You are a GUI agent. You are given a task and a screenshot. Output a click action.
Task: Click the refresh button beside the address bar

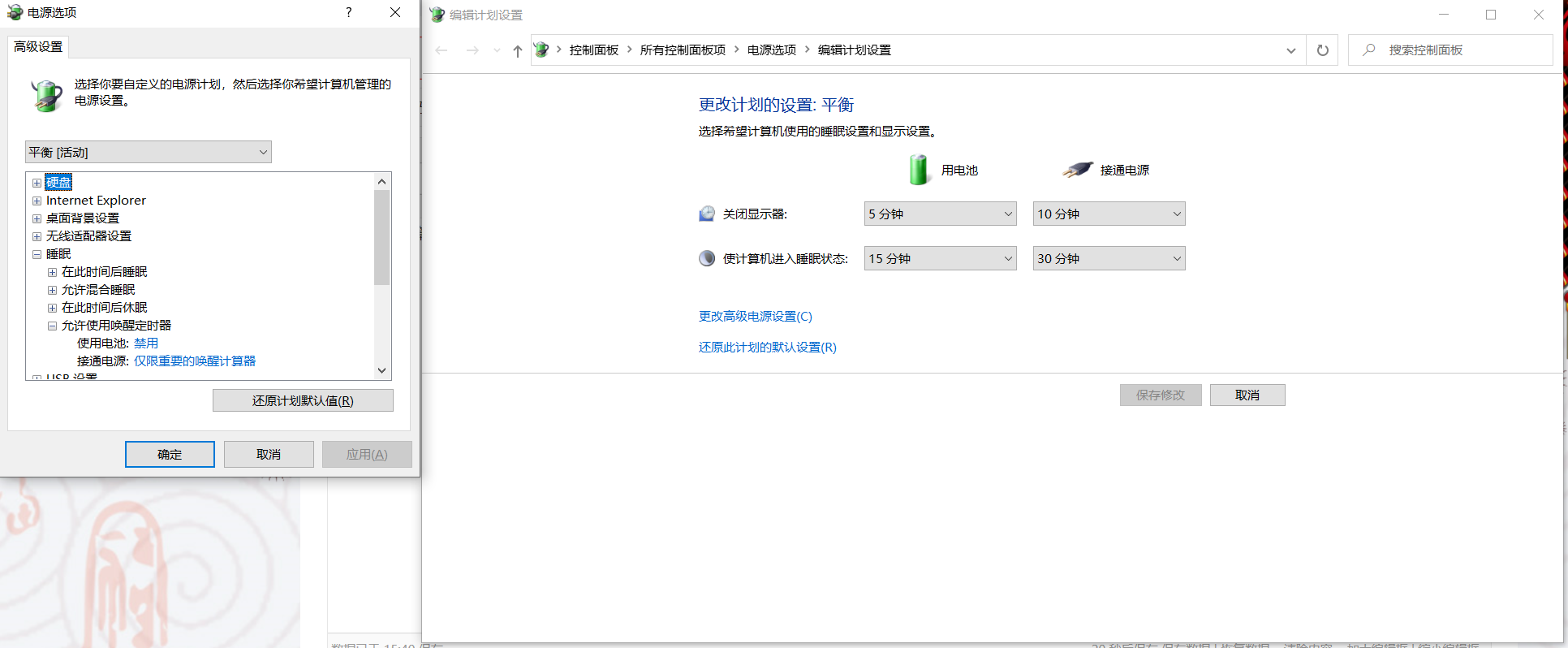click(x=1323, y=50)
